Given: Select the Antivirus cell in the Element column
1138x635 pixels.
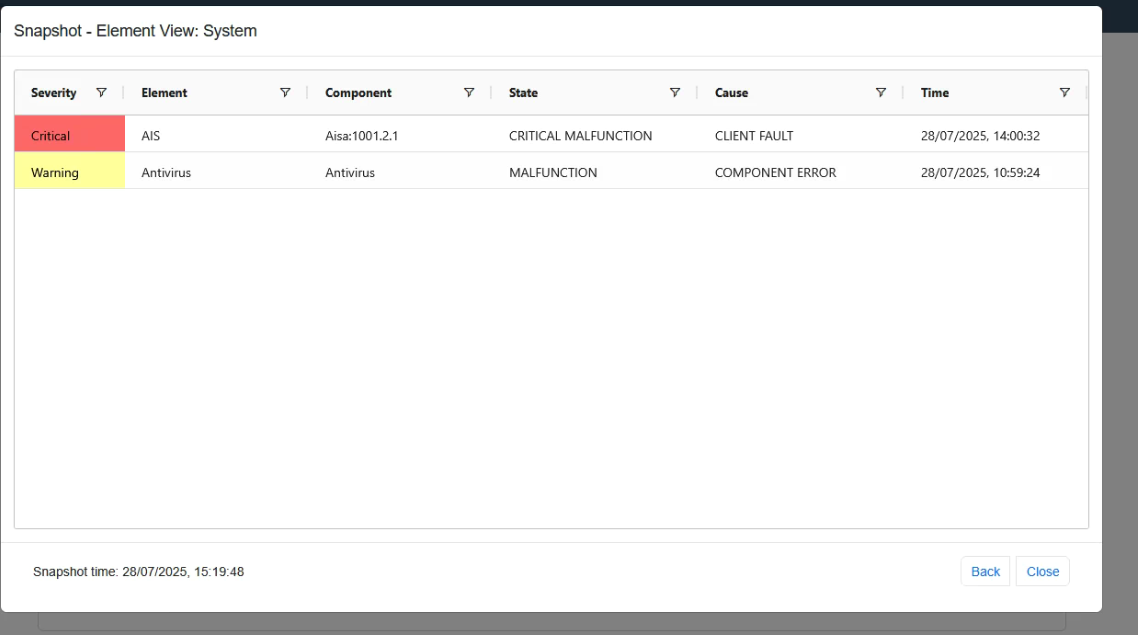Looking at the screenshot, I should pos(216,172).
